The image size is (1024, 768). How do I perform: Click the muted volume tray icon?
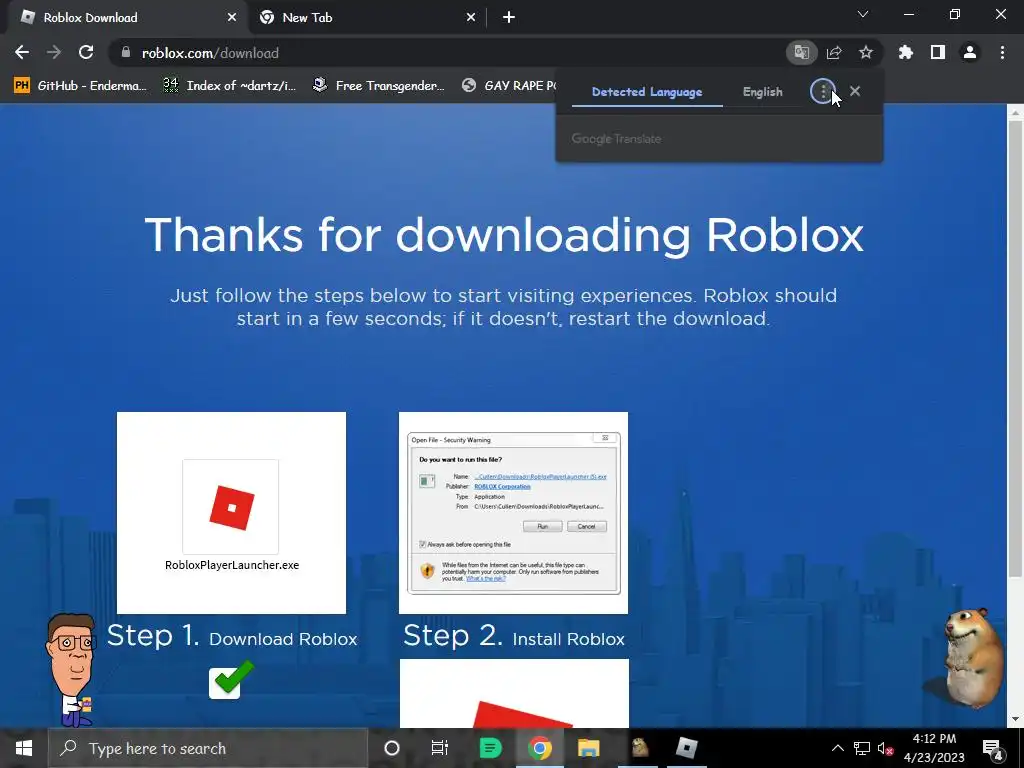pyautogui.click(x=885, y=748)
